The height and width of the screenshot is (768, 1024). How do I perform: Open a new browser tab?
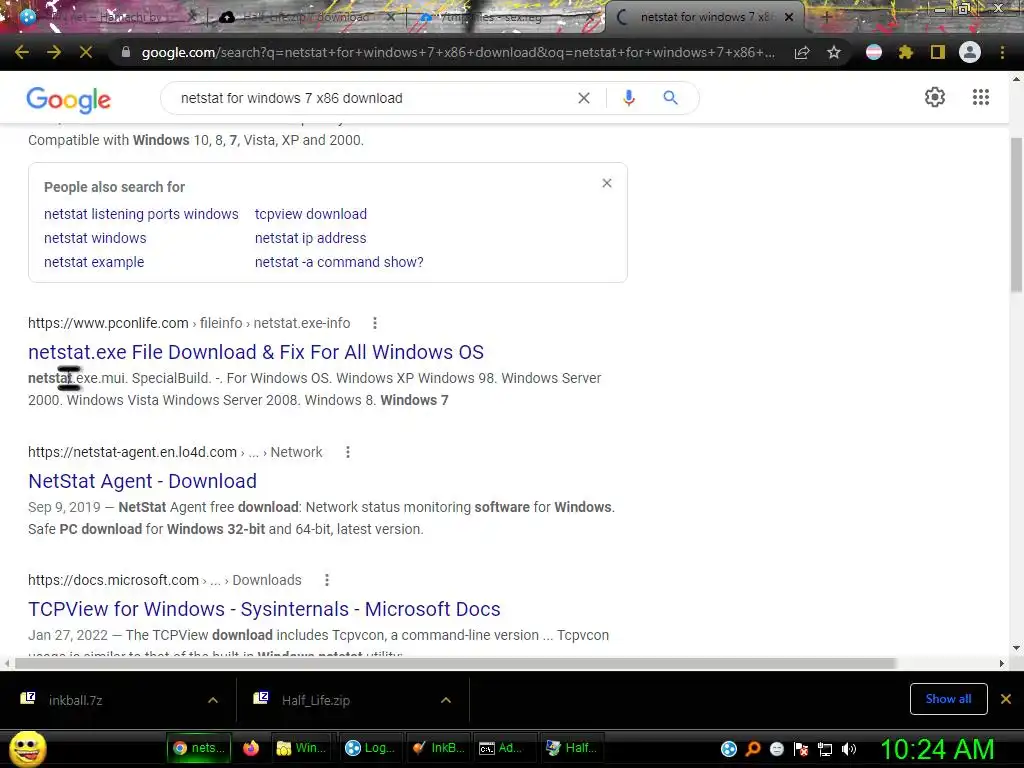(x=827, y=18)
